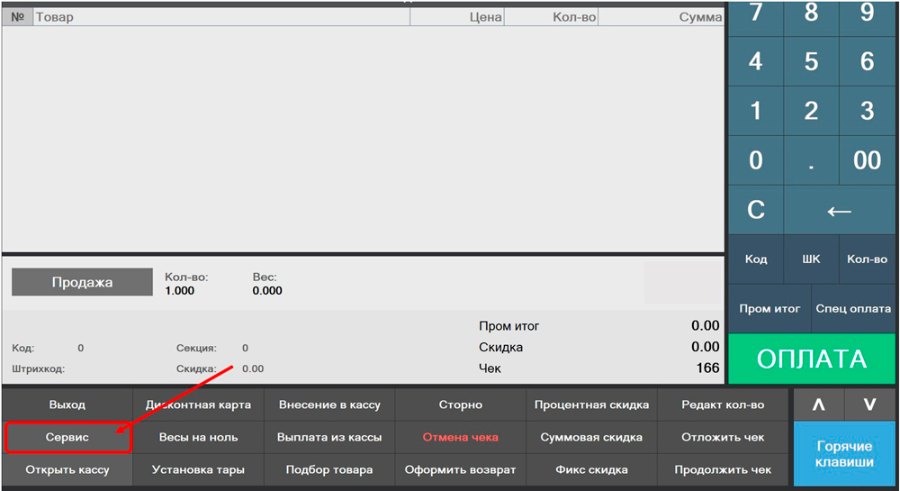Select the Кол-во keypad button
Viewport: 900px width, 491px height.
[867, 259]
